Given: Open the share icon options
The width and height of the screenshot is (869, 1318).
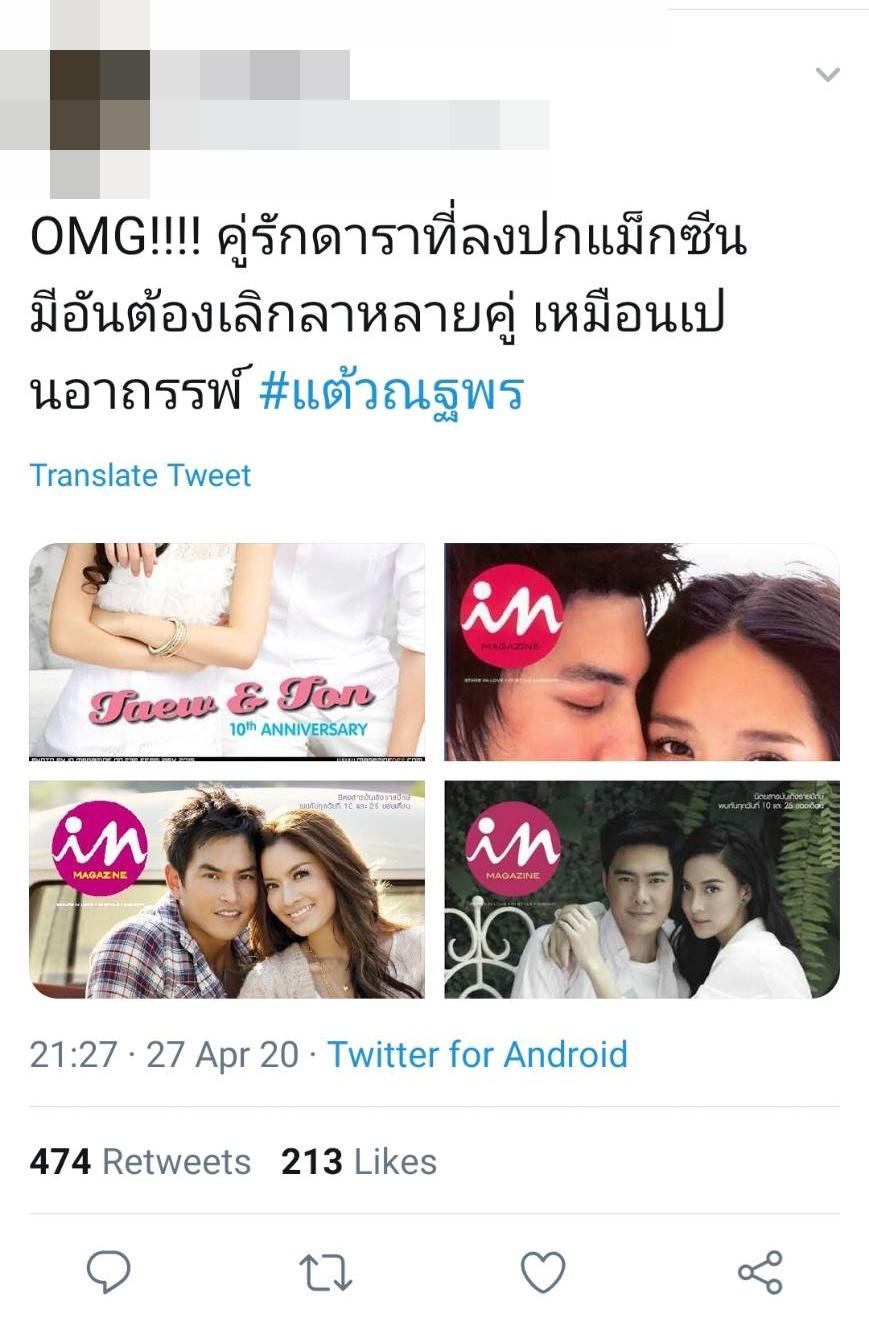Looking at the screenshot, I should tap(760, 1272).
